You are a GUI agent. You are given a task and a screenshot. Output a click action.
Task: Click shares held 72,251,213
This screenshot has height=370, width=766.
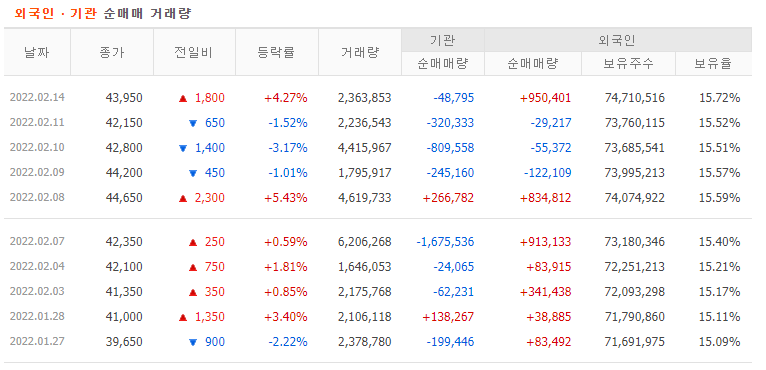(x=635, y=267)
